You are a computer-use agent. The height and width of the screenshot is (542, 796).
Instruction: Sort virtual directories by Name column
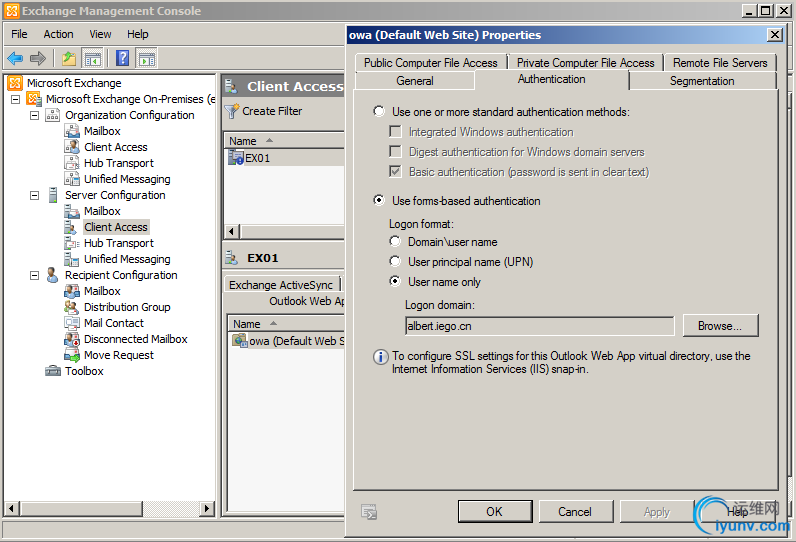coord(286,324)
